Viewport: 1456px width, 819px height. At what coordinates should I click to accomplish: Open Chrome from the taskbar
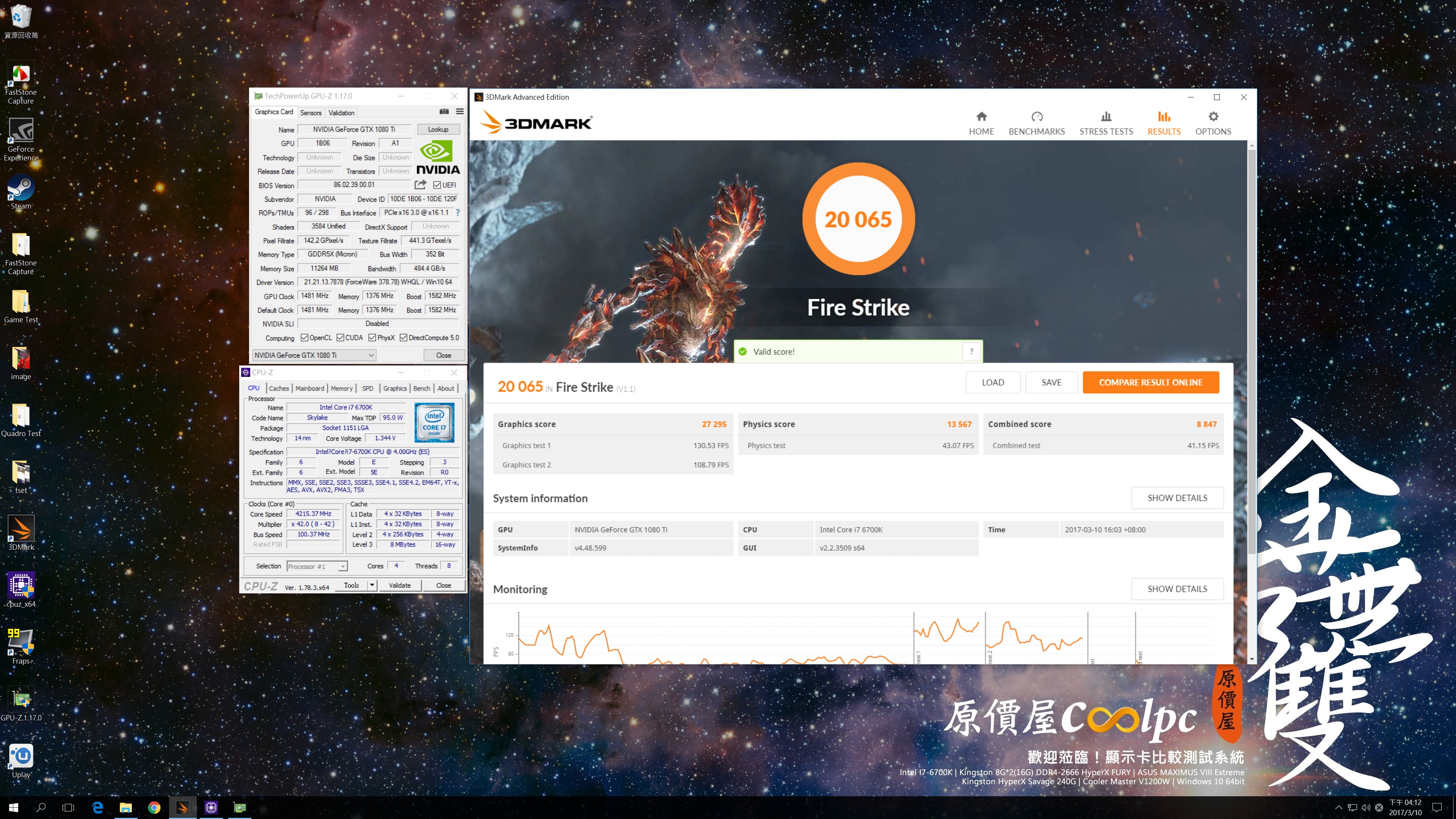154,807
